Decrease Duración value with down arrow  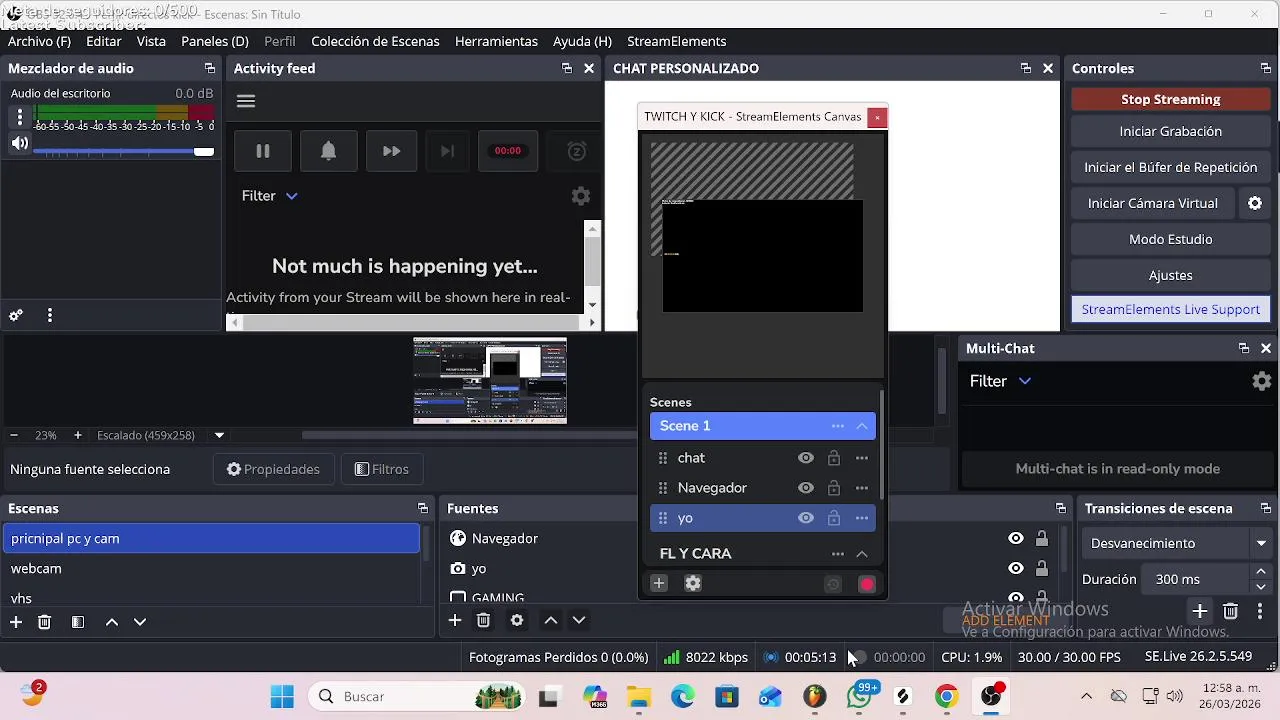tap(1260, 586)
